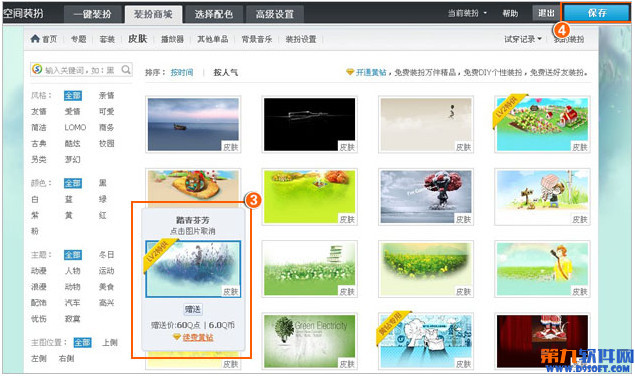Select the farm skin with LV2 ribbon

(542, 124)
